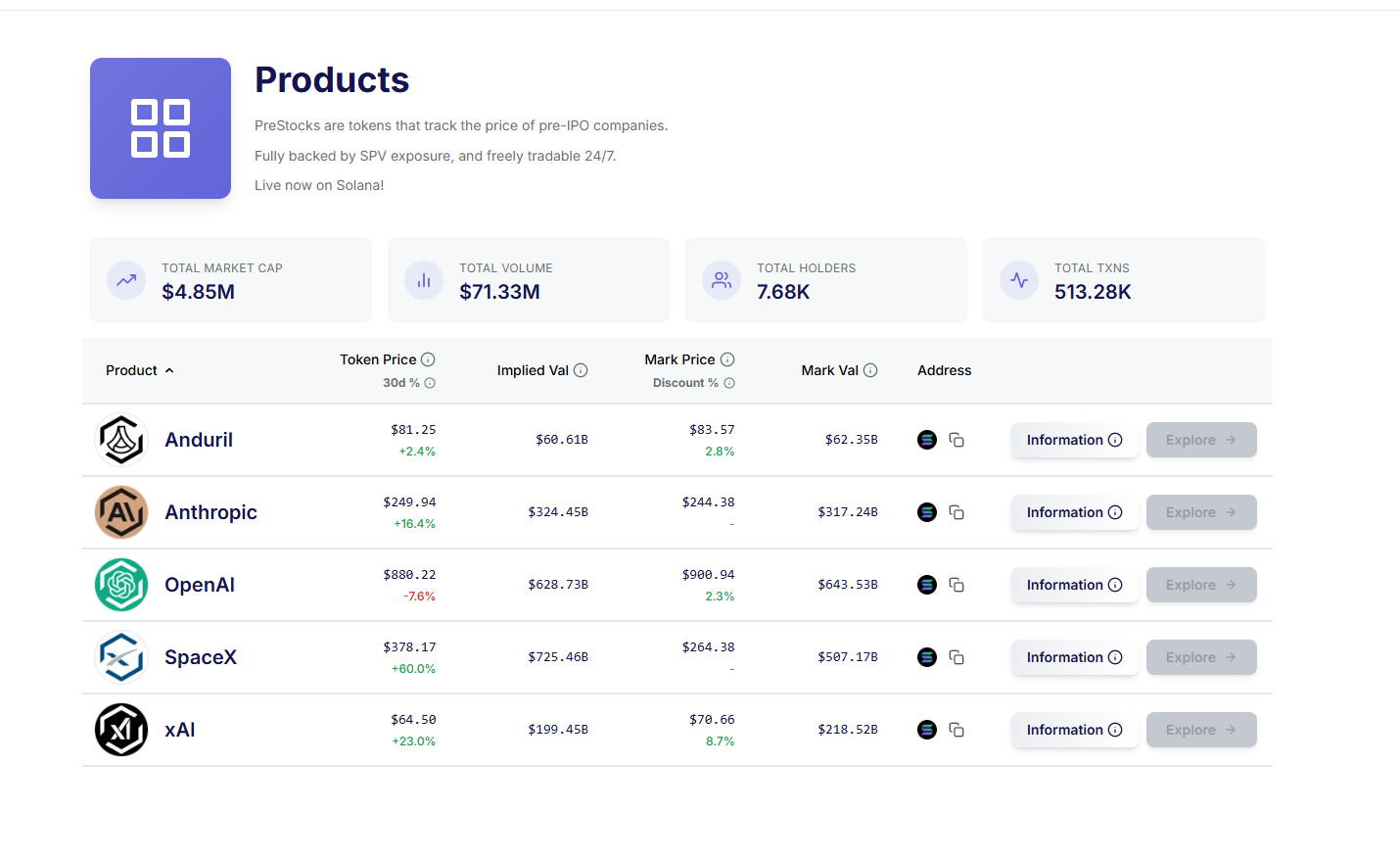Click the Mark Val info icon

coord(870,370)
